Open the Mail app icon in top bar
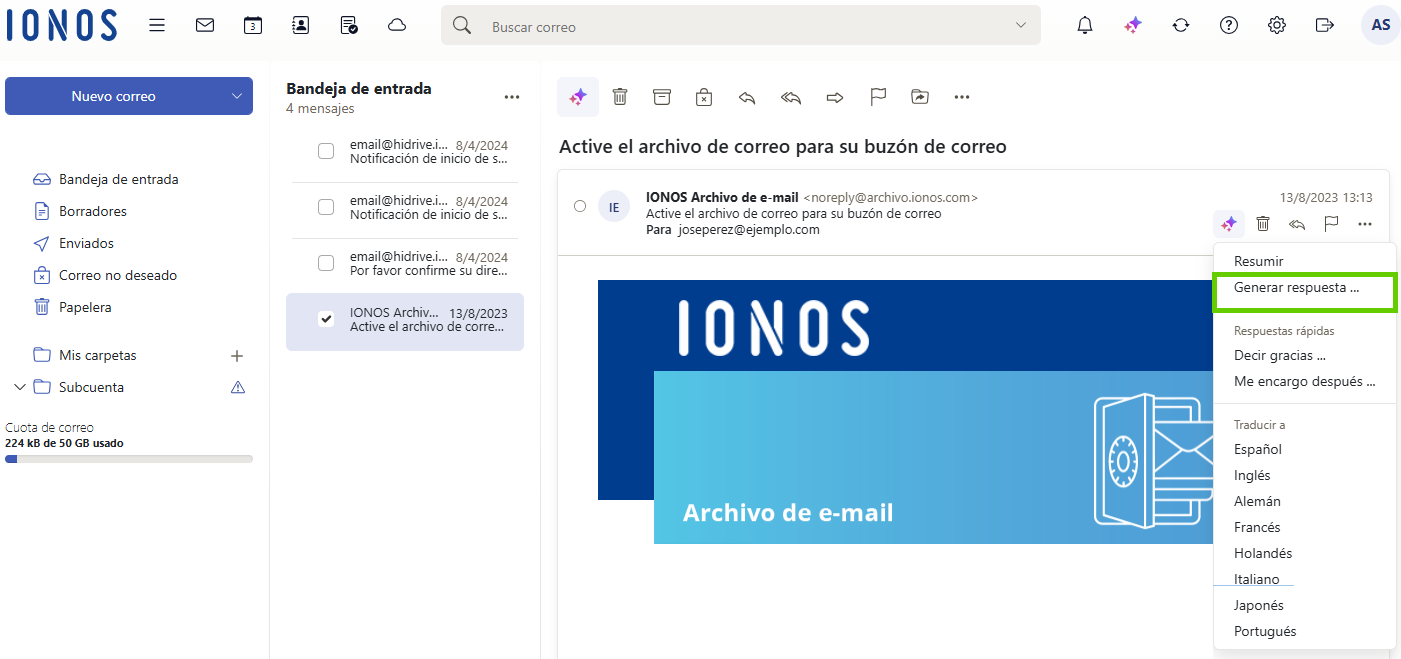Screen dimensions: 1401x659 point(205,25)
